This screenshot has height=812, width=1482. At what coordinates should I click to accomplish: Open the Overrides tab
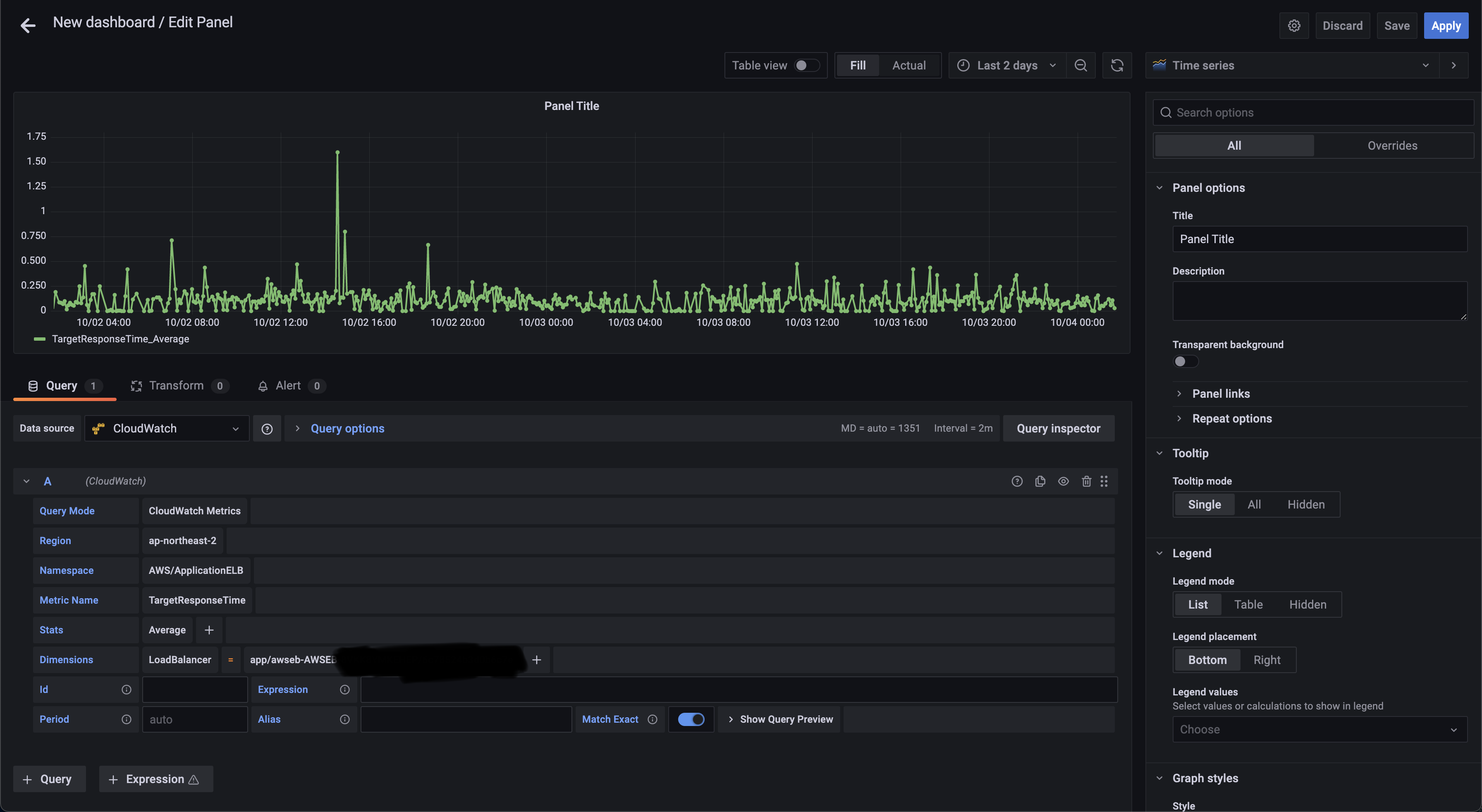click(1392, 146)
